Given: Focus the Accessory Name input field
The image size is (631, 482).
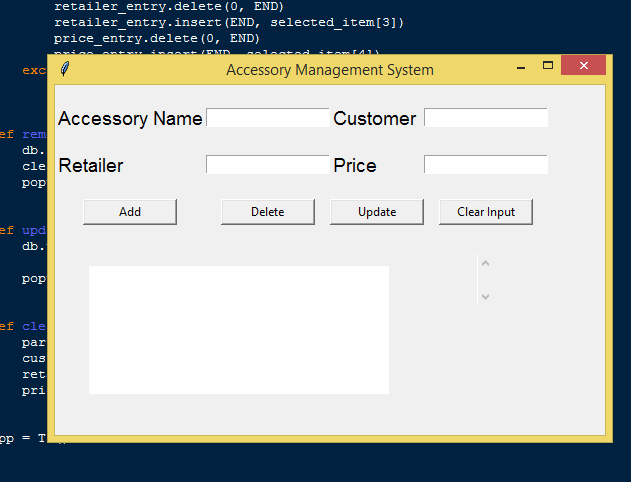Looking at the screenshot, I should tap(268, 117).
